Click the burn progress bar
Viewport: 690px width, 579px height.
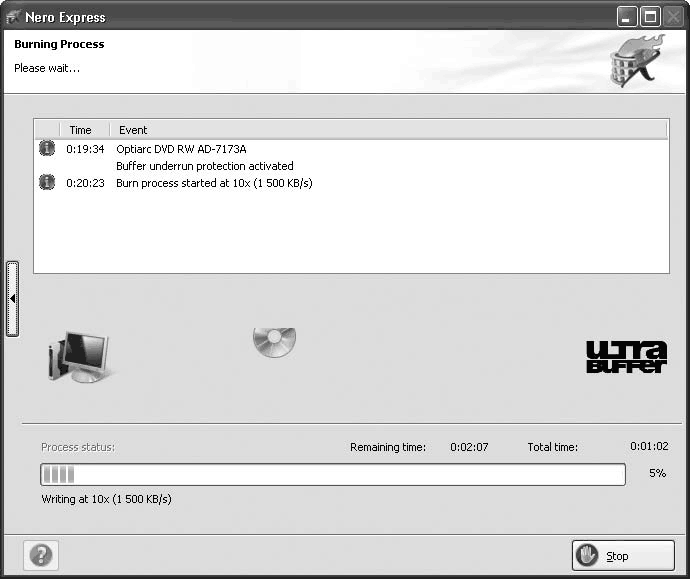tap(332, 475)
